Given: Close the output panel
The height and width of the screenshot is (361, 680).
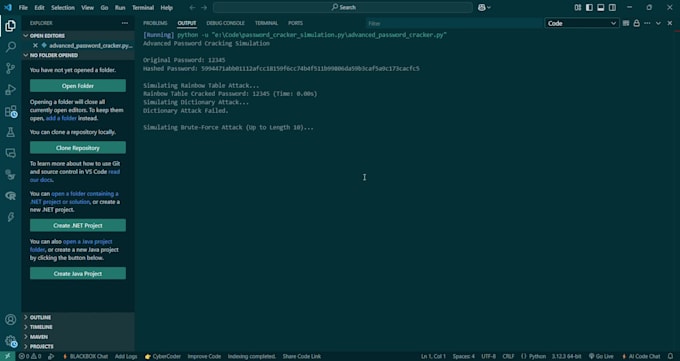Looking at the screenshot, I should click(x=670, y=23).
